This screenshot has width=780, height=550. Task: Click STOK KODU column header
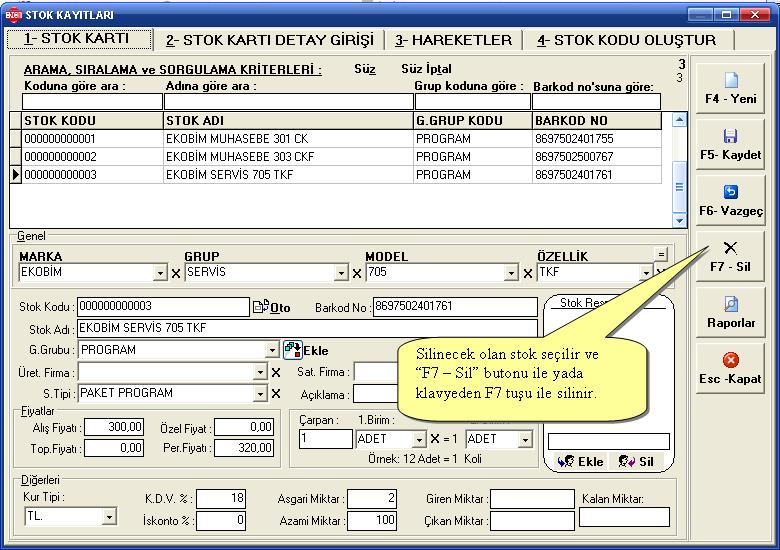93,121
